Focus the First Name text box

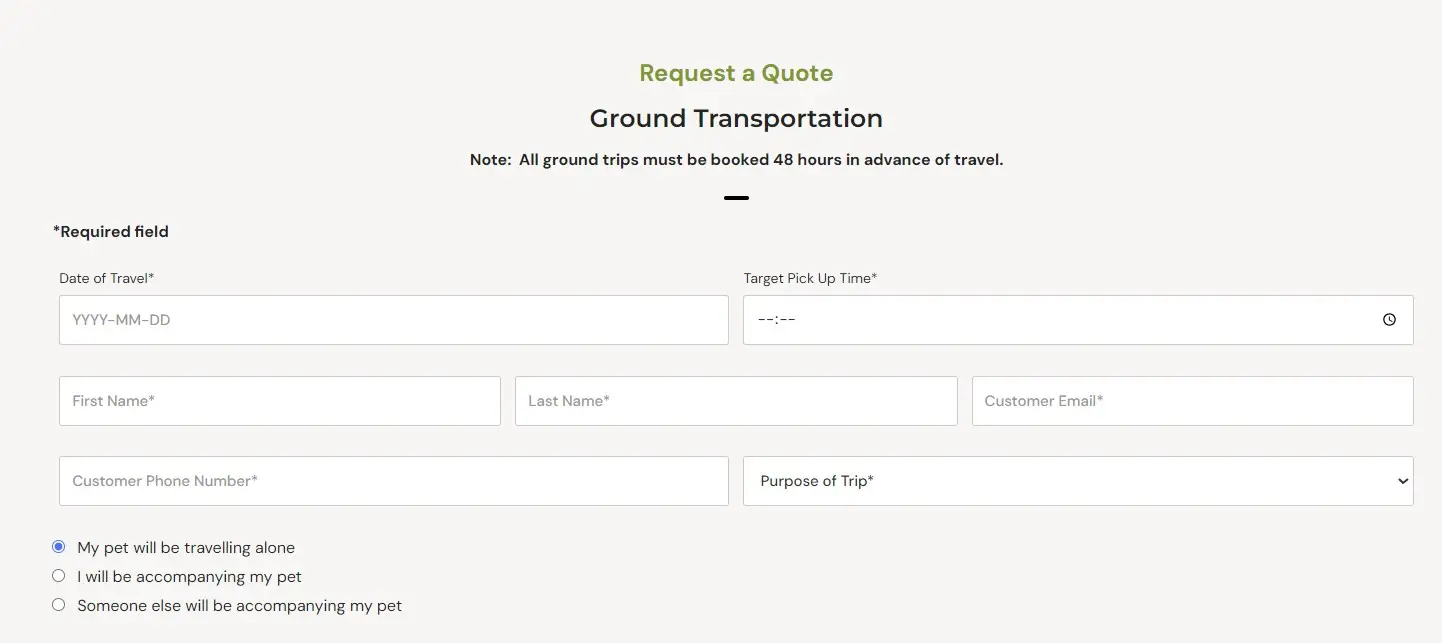point(280,401)
